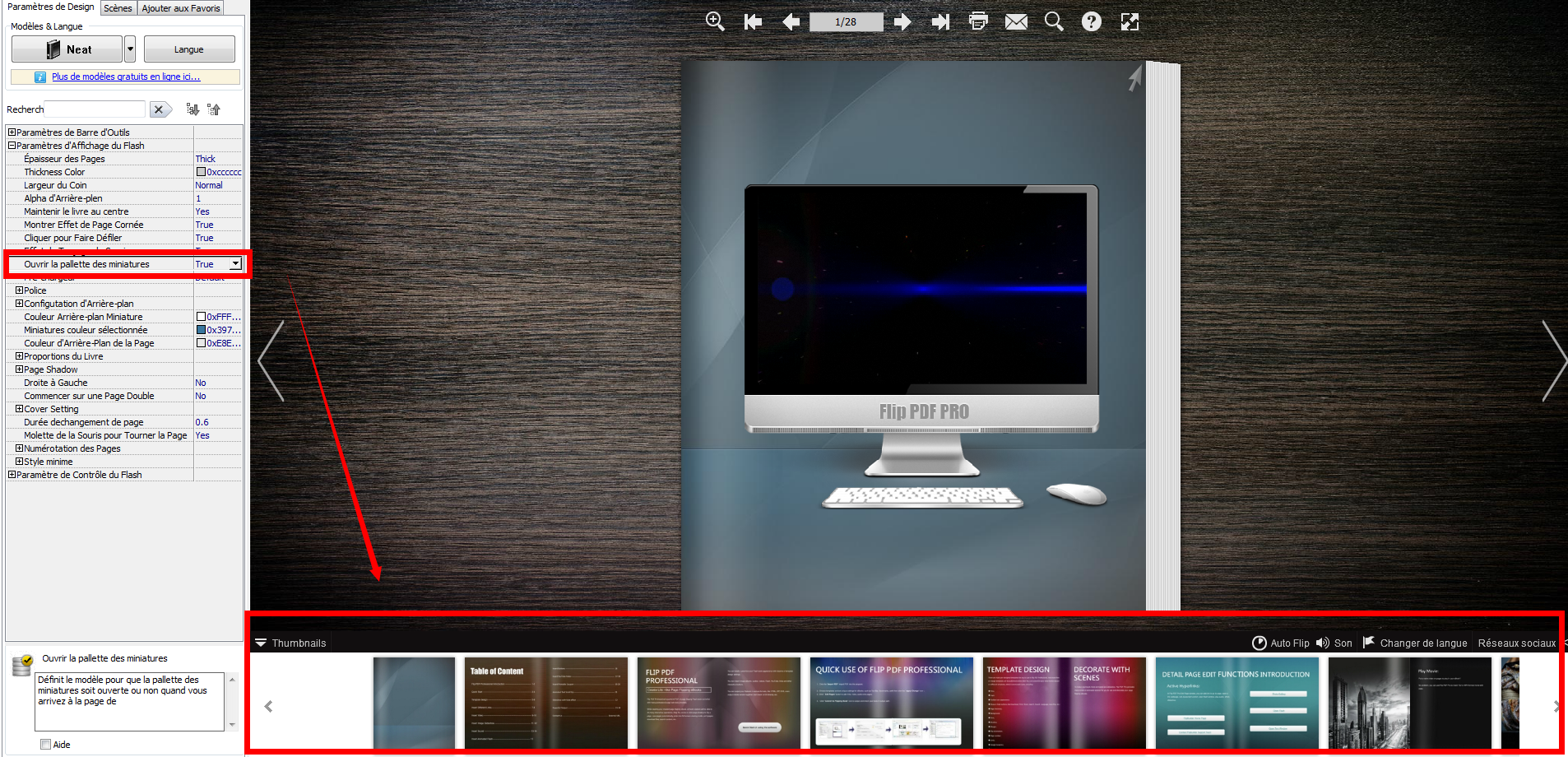Viewport: 1568px width, 757px height.
Task: Click the print icon
Action: [978, 21]
